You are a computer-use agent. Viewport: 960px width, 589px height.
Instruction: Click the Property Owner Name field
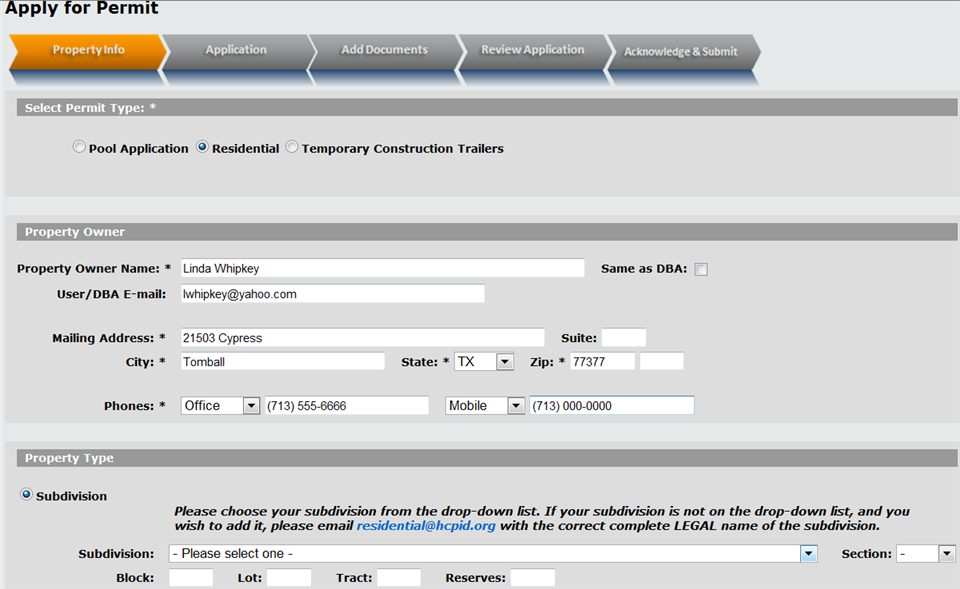point(383,268)
